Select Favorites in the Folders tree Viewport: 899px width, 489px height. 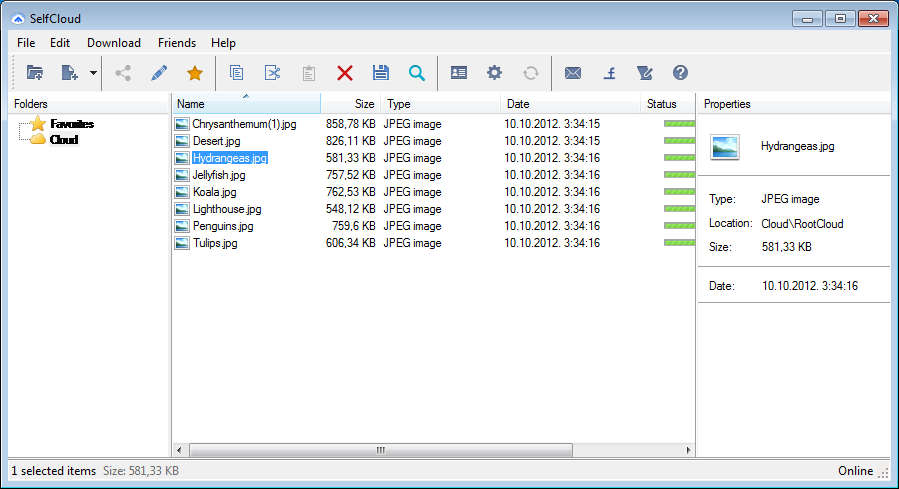[72, 124]
